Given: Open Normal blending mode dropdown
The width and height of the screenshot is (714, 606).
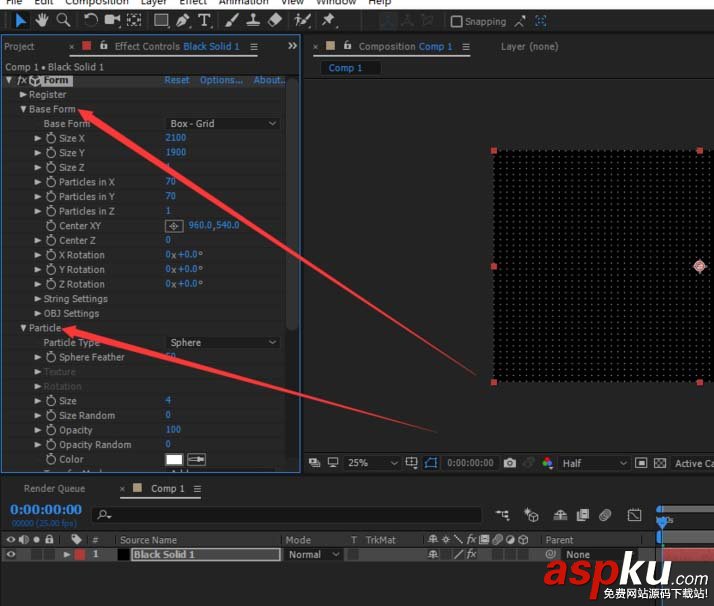Looking at the screenshot, I should (312, 555).
